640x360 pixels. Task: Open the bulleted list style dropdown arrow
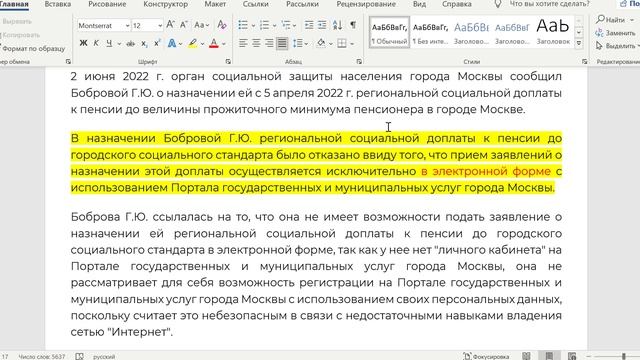(253, 25)
